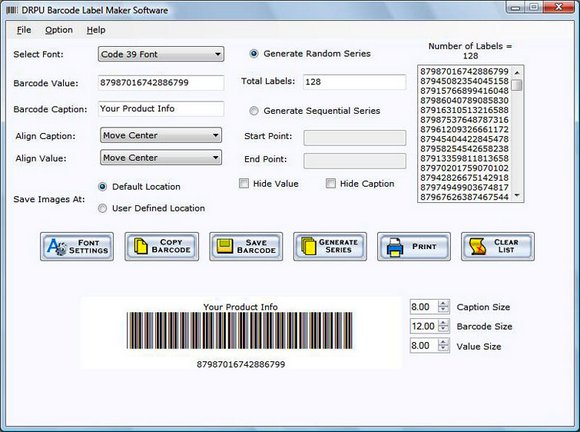580x432 pixels.
Task: Click the label list scroll down arrow
Action: (517, 195)
